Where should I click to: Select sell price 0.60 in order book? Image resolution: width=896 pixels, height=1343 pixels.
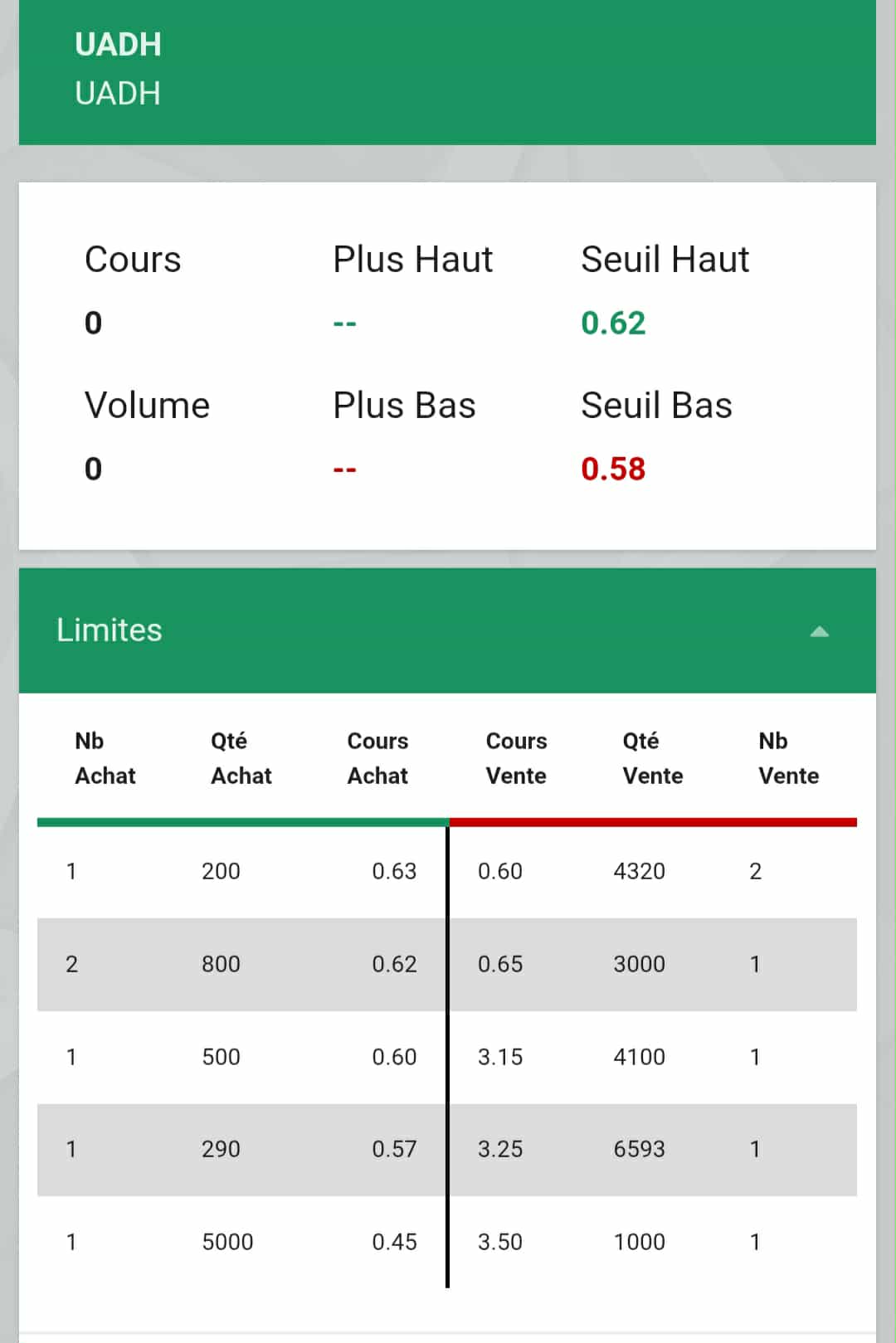pyautogui.click(x=500, y=871)
